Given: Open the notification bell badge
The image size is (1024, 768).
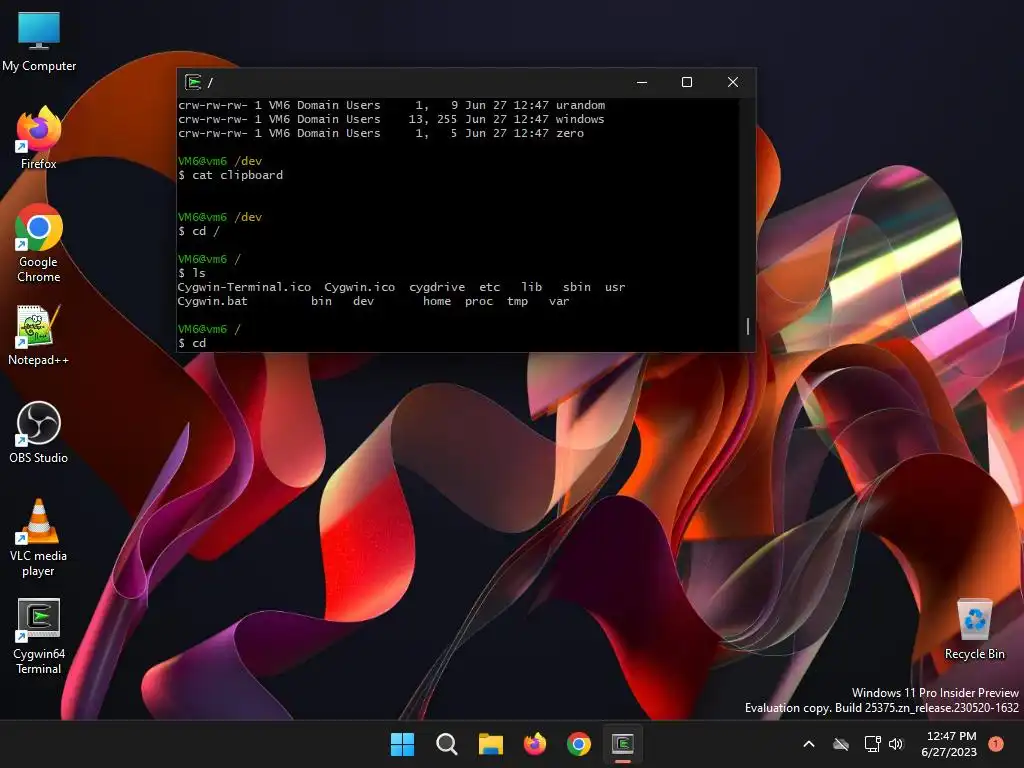Looking at the screenshot, I should click(996, 744).
